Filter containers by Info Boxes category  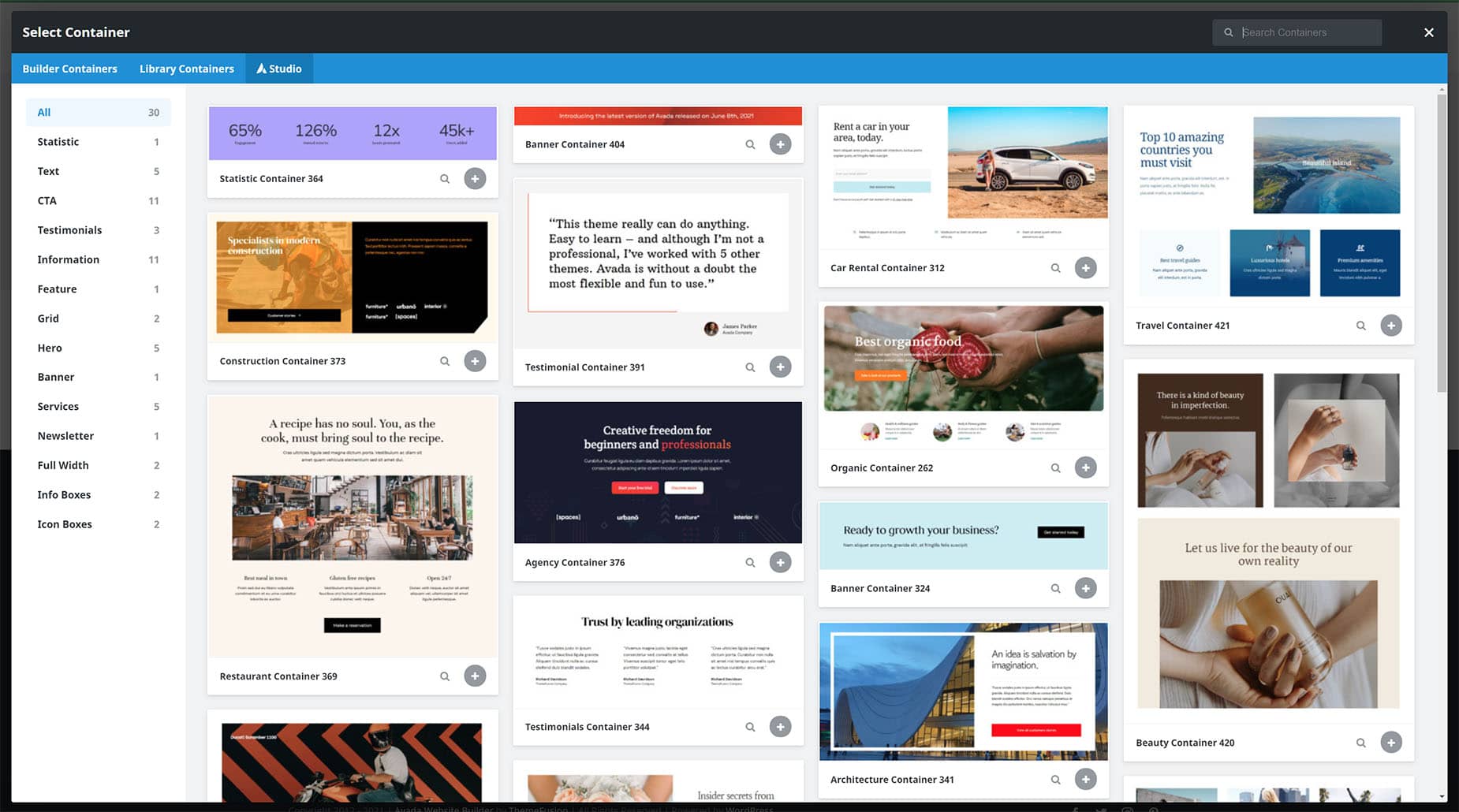click(99, 495)
